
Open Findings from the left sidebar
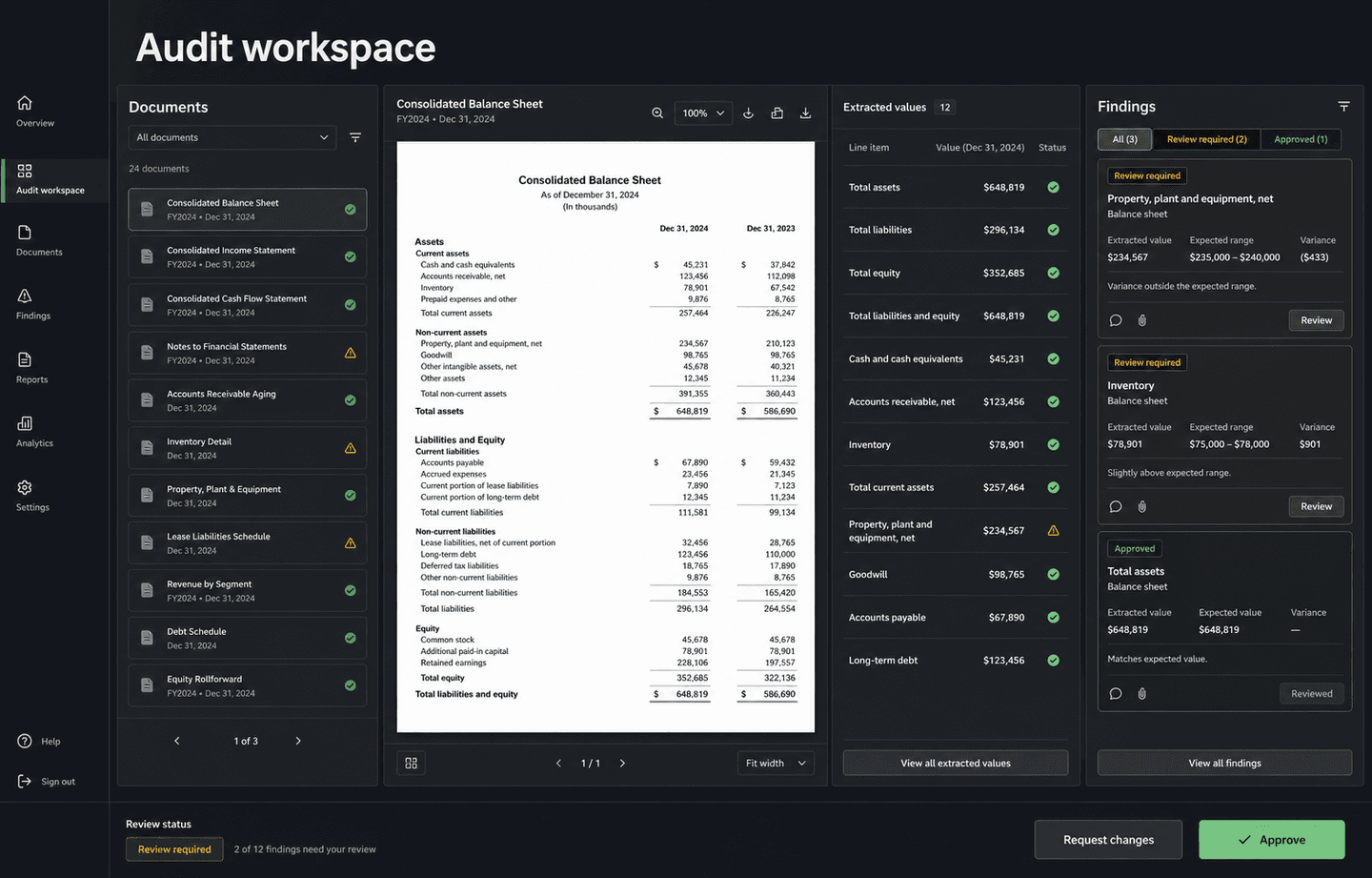pyautogui.click(x=33, y=305)
